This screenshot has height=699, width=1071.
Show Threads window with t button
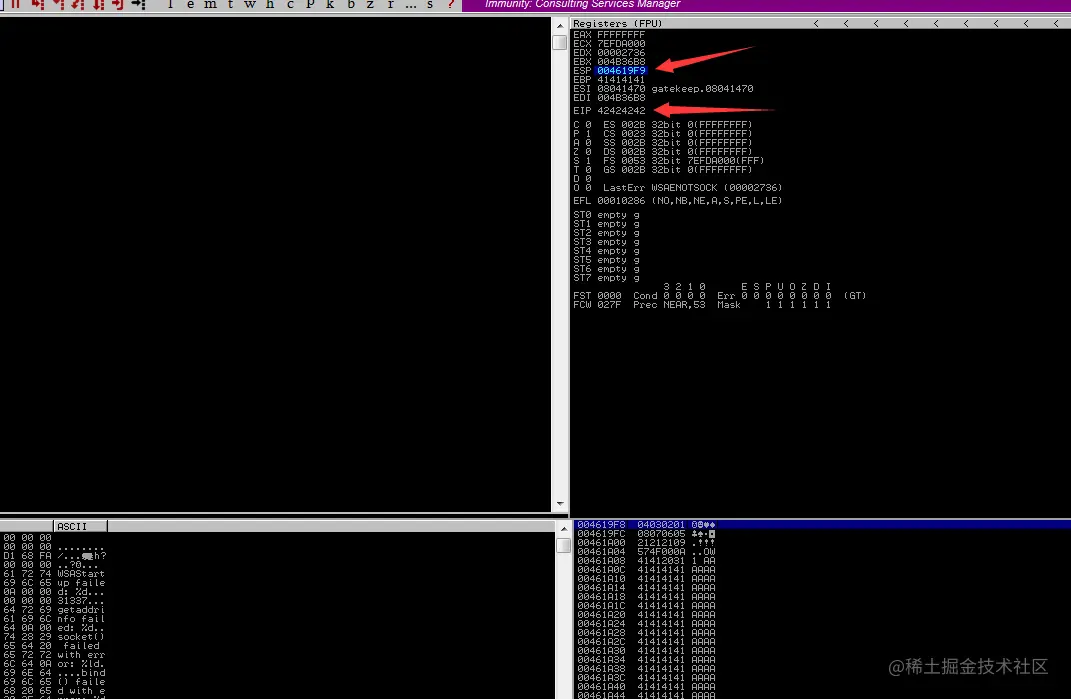coord(230,4)
